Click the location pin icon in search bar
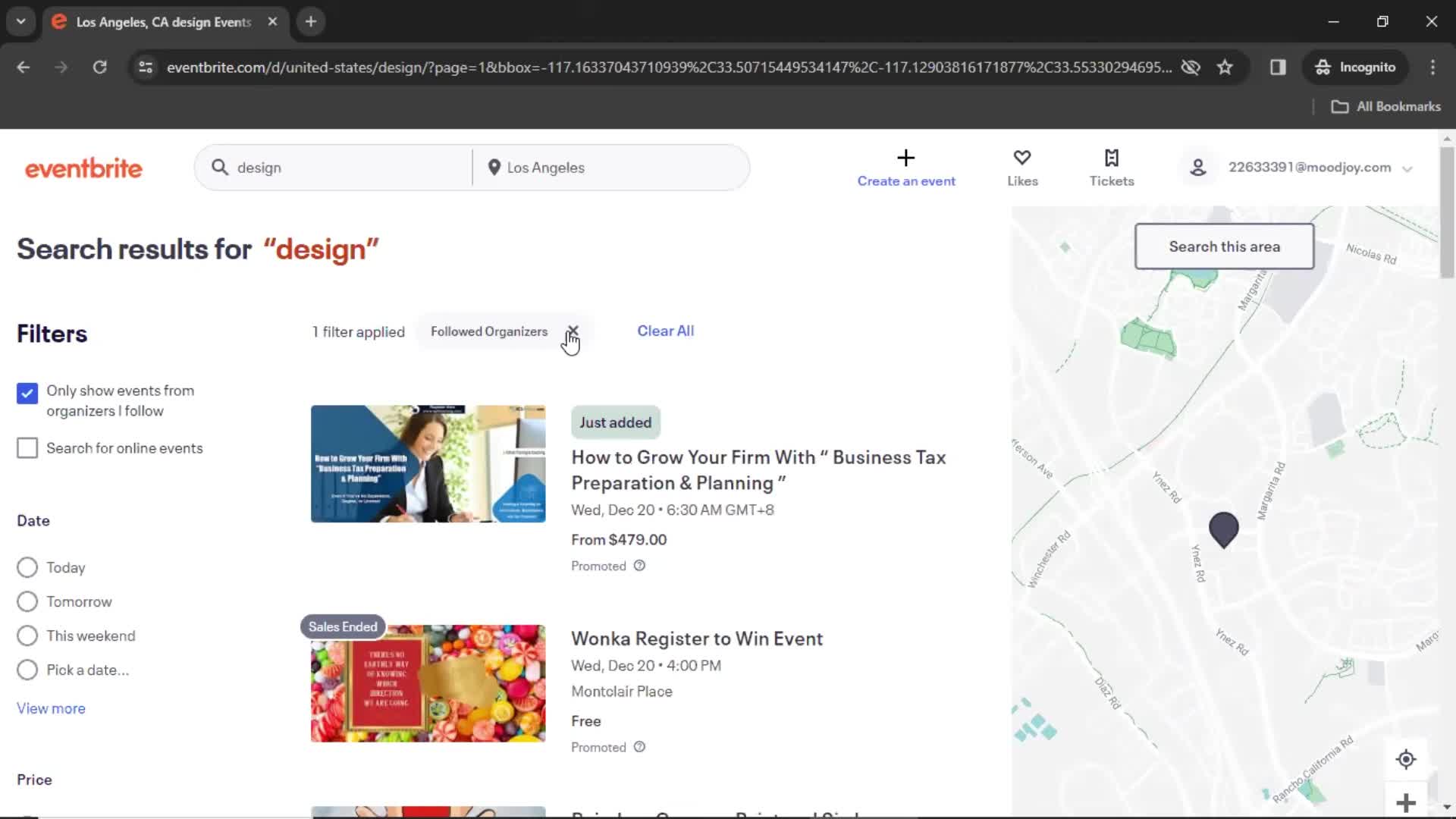Viewport: 1456px width, 819px height. tap(494, 168)
